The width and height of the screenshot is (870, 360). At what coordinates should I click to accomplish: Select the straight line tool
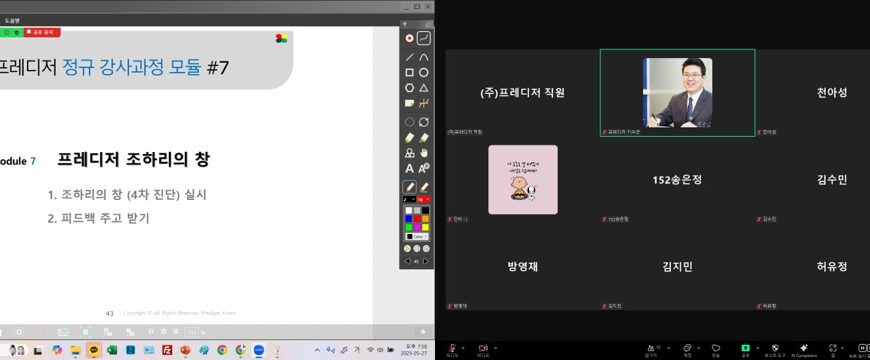pos(409,57)
